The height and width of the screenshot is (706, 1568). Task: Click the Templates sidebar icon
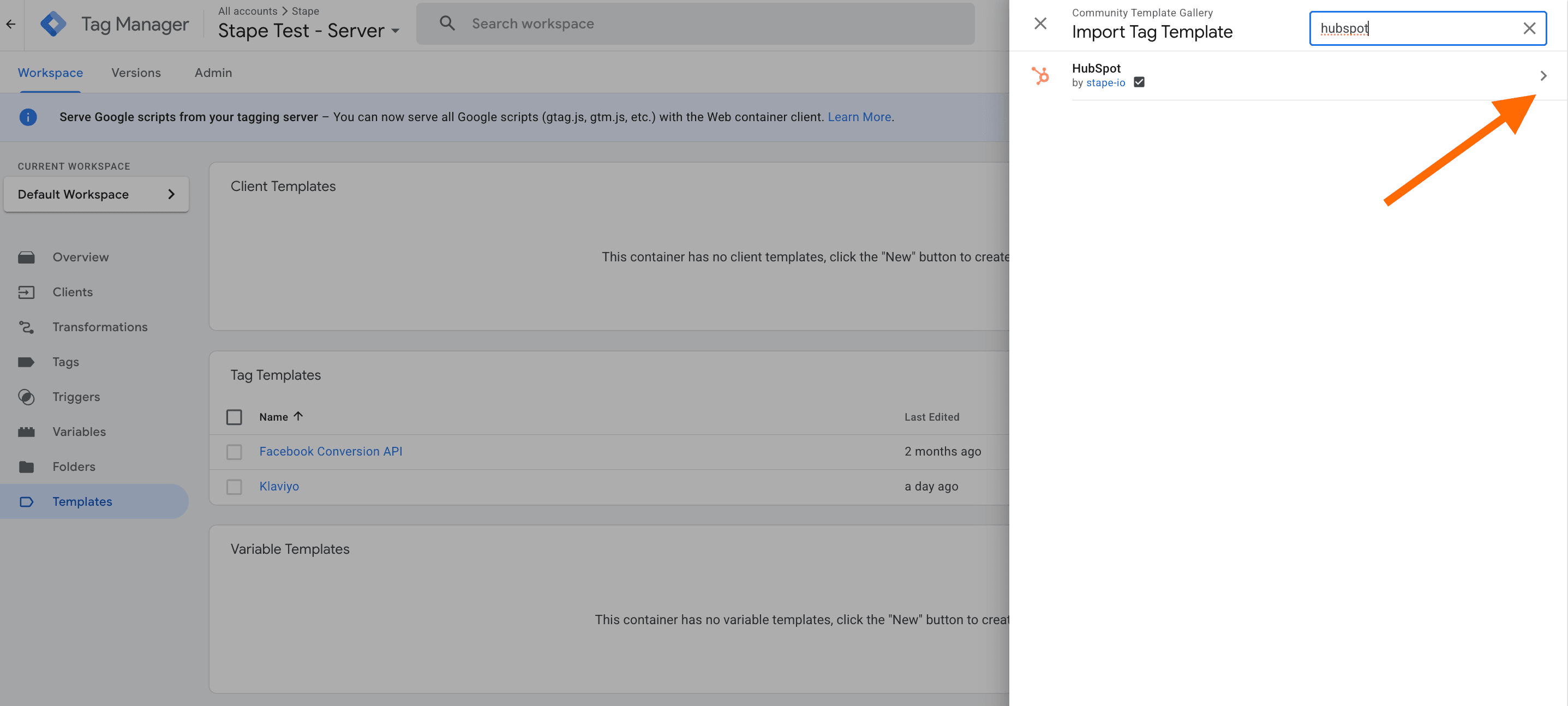27,501
